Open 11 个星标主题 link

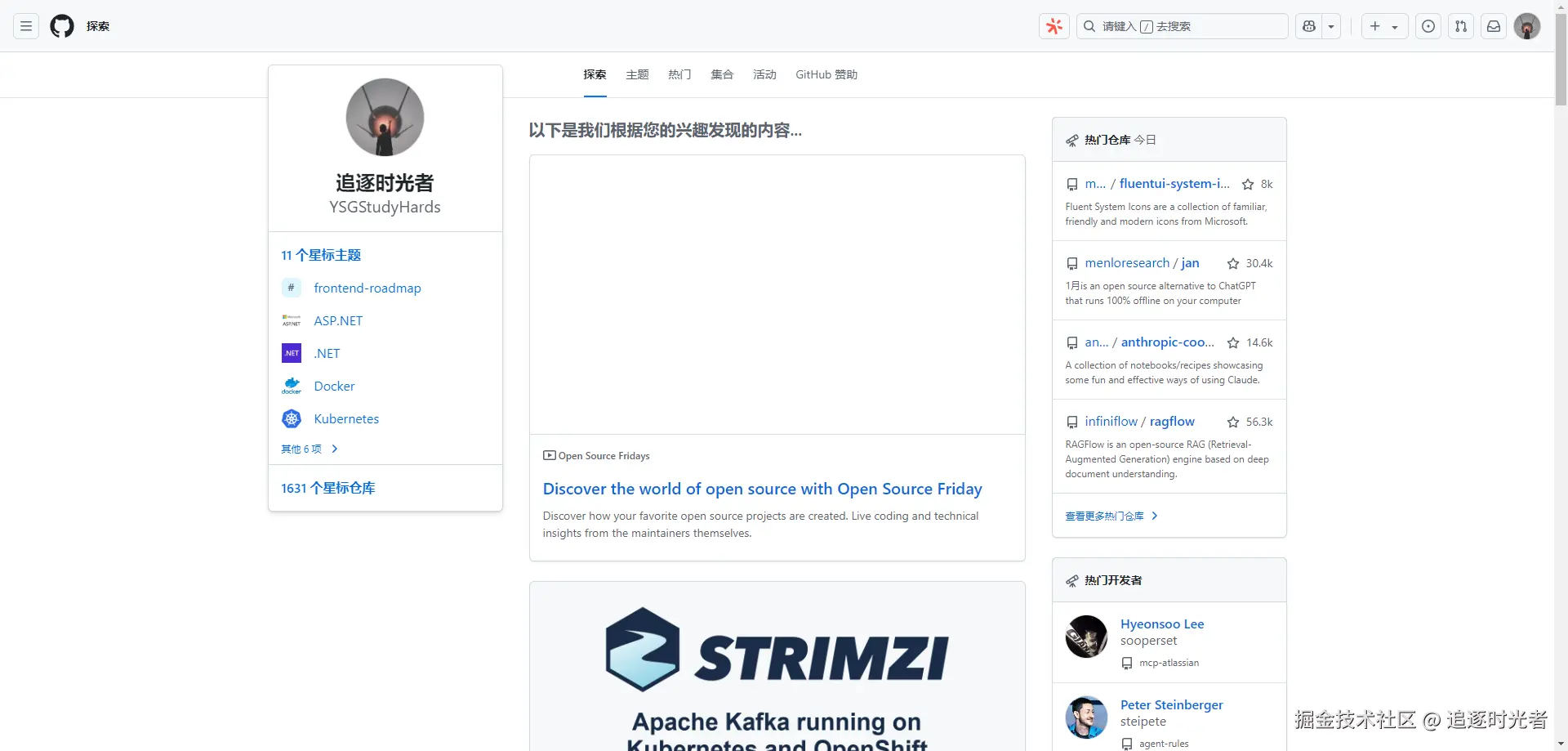321,255
